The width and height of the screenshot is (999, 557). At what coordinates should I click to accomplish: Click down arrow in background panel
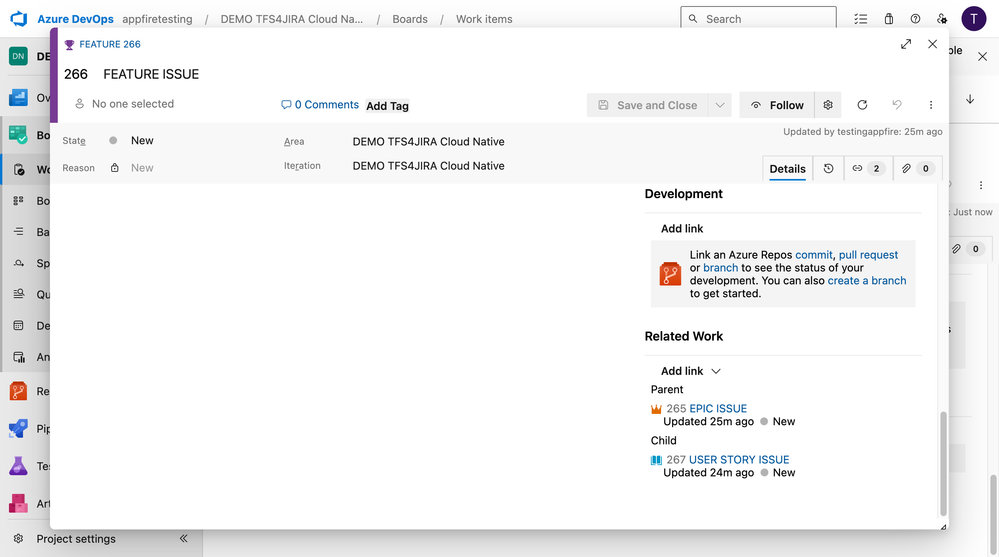970,99
